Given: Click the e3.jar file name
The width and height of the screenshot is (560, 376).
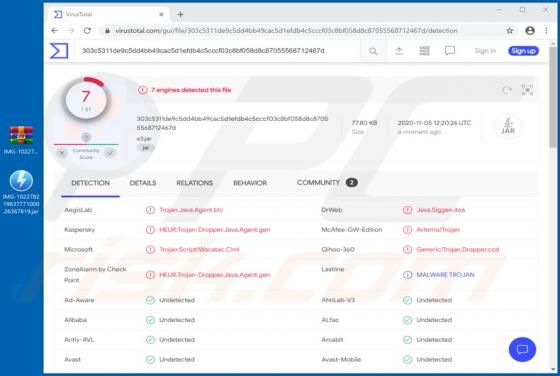Looking at the screenshot, I should [144, 139].
